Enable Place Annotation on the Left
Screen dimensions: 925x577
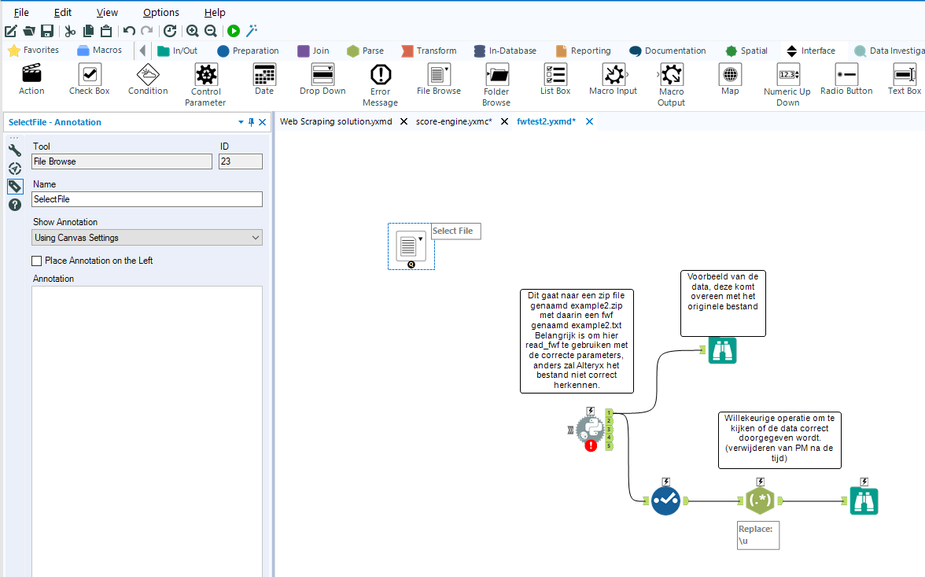pyautogui.click(x=37, y=261)
